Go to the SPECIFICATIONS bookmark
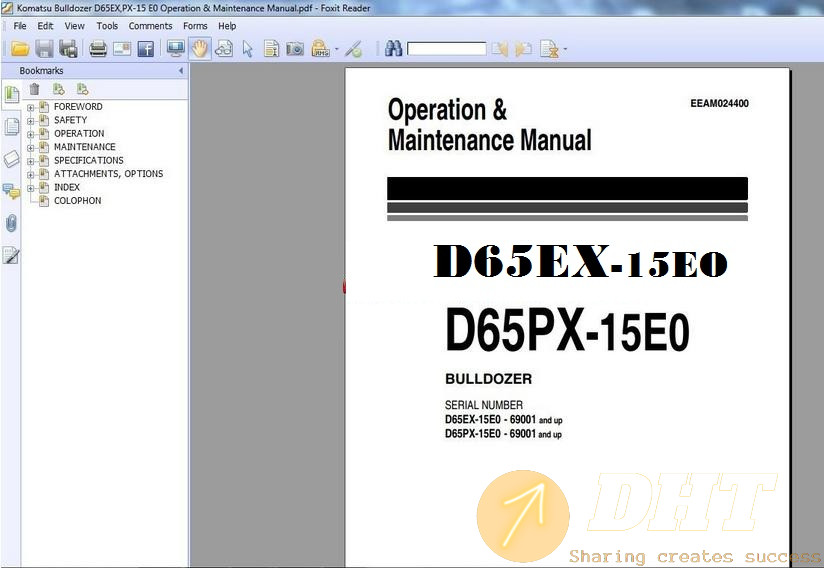 (89, 160)
